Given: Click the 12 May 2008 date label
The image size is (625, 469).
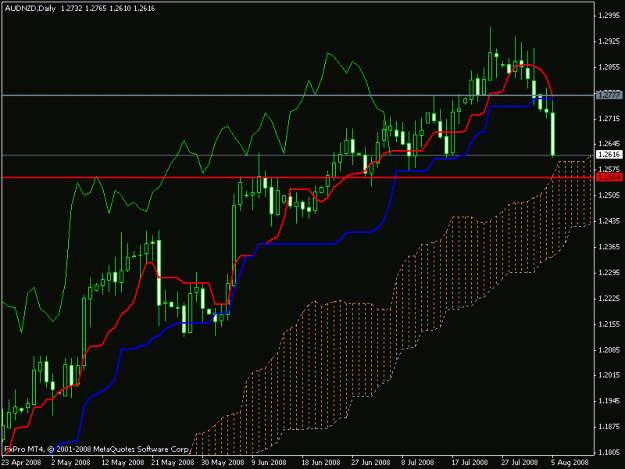Looking at the screenshot, I should [x=123, y=463].
